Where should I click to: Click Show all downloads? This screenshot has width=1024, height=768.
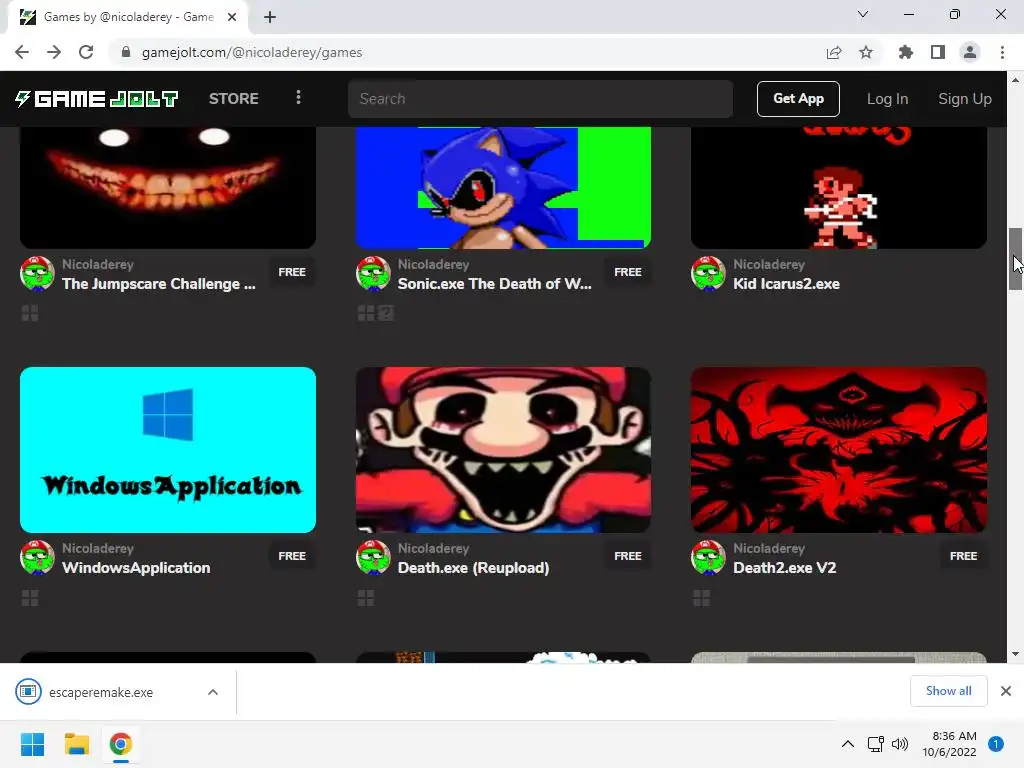point(948,691)
